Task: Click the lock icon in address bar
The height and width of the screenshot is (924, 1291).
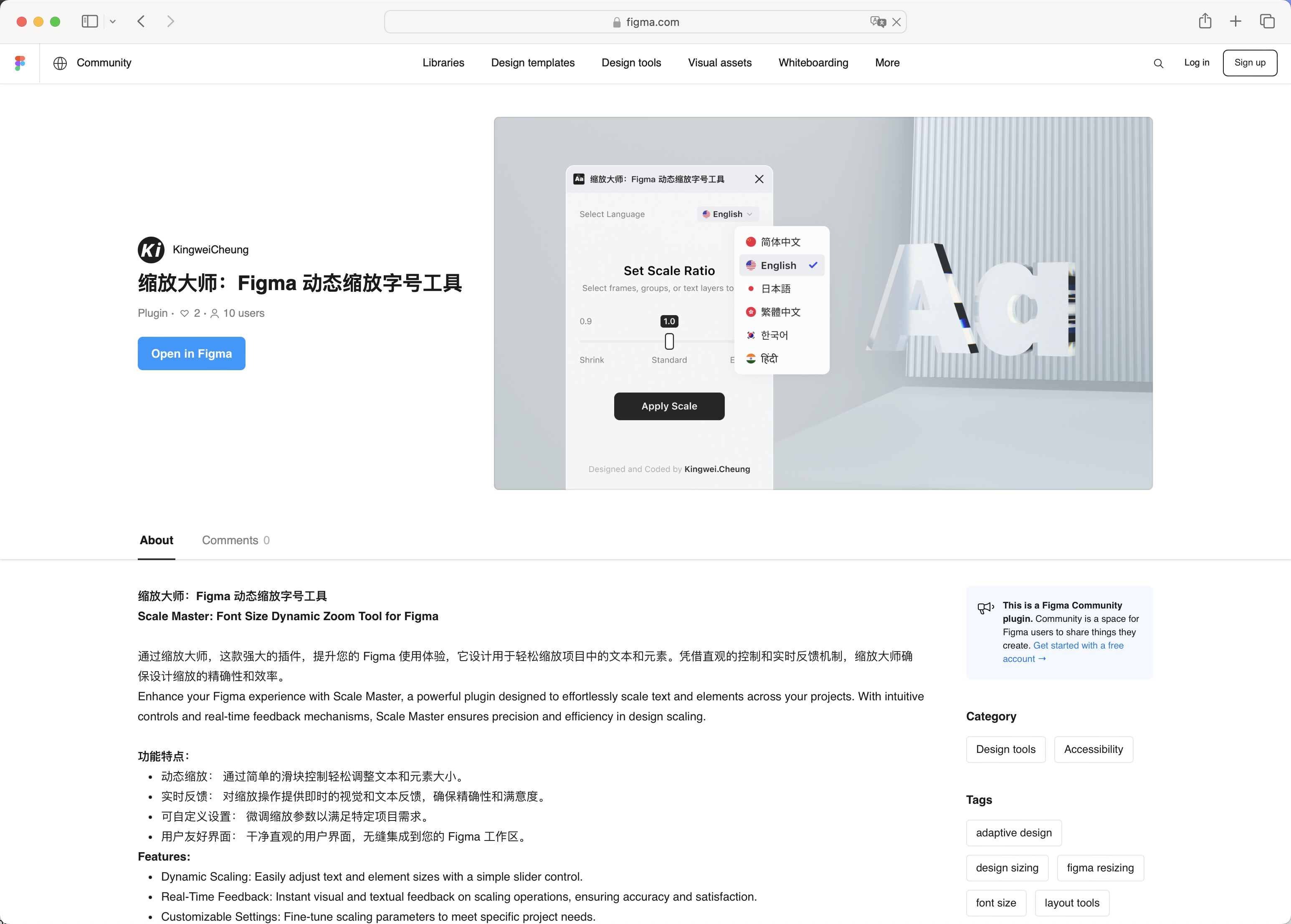Action: tap(616, 22)
